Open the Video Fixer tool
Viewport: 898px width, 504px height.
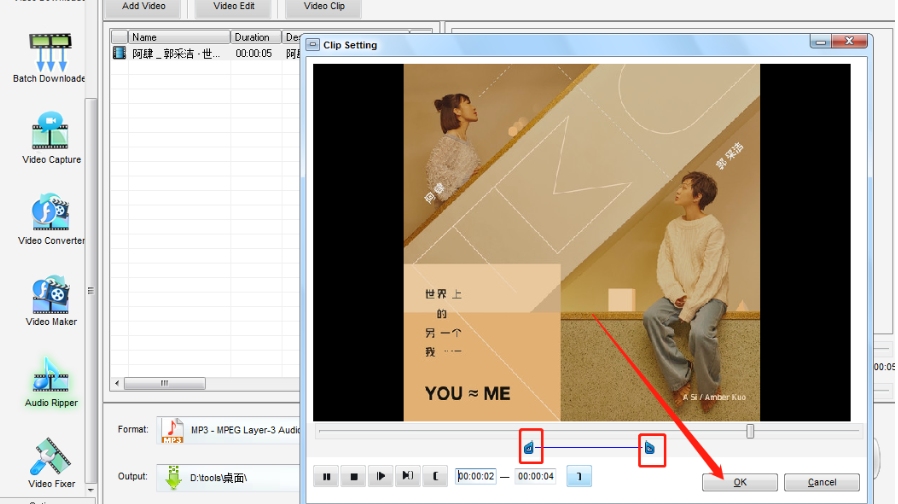coord(51,463)
